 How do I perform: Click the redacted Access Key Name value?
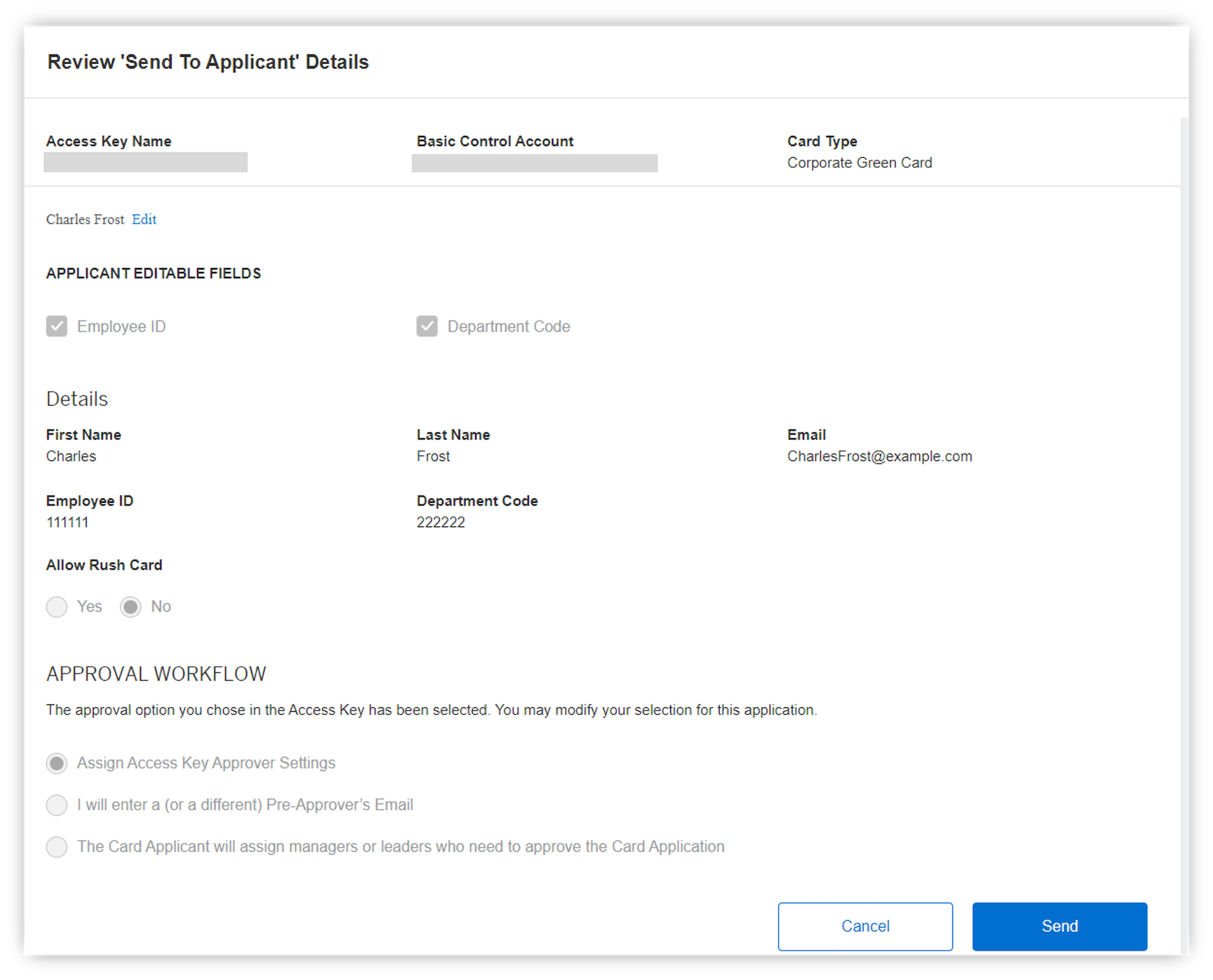click(x=145, y=162)
